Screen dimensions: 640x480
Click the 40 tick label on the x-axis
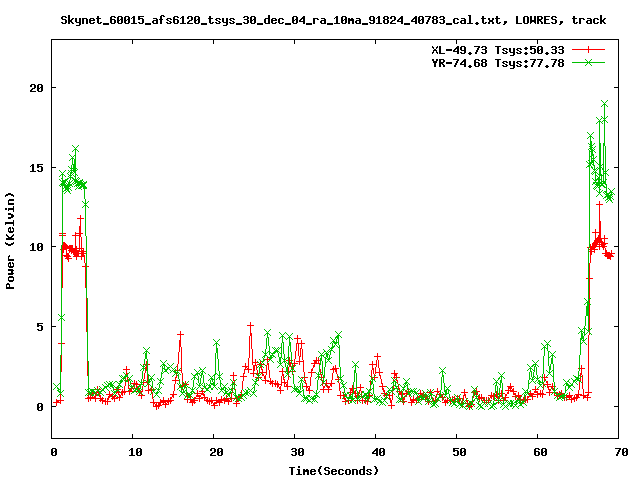coord(376,452)
